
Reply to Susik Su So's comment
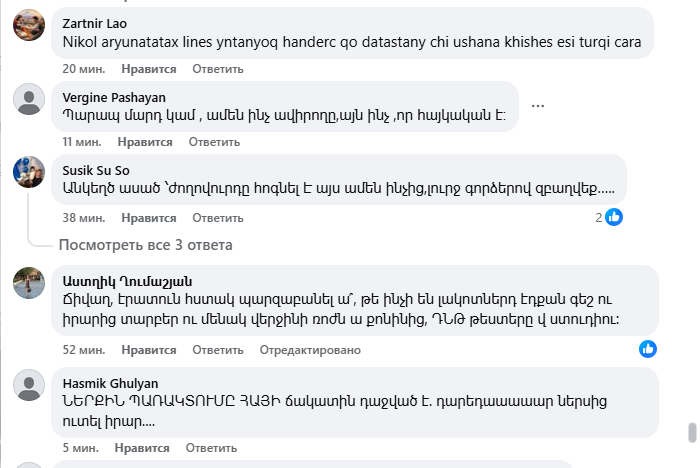[x=218, y=217]
